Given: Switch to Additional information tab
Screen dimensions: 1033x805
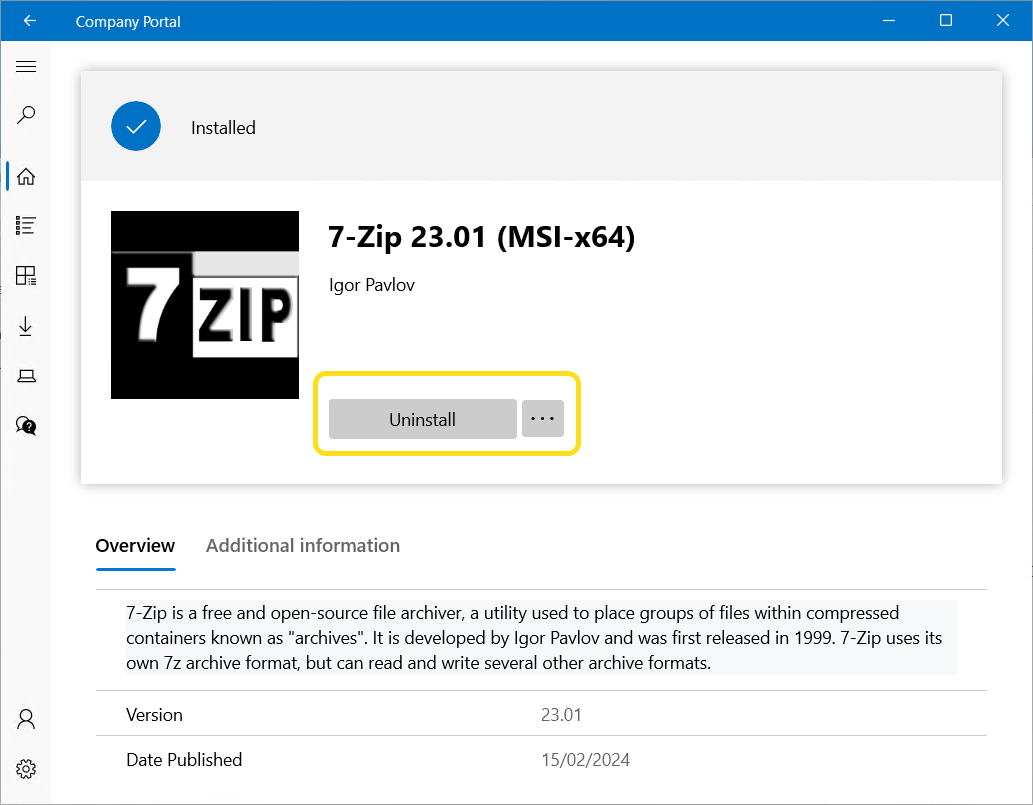Looking at the screenshot, I should (x=302, y=545).
